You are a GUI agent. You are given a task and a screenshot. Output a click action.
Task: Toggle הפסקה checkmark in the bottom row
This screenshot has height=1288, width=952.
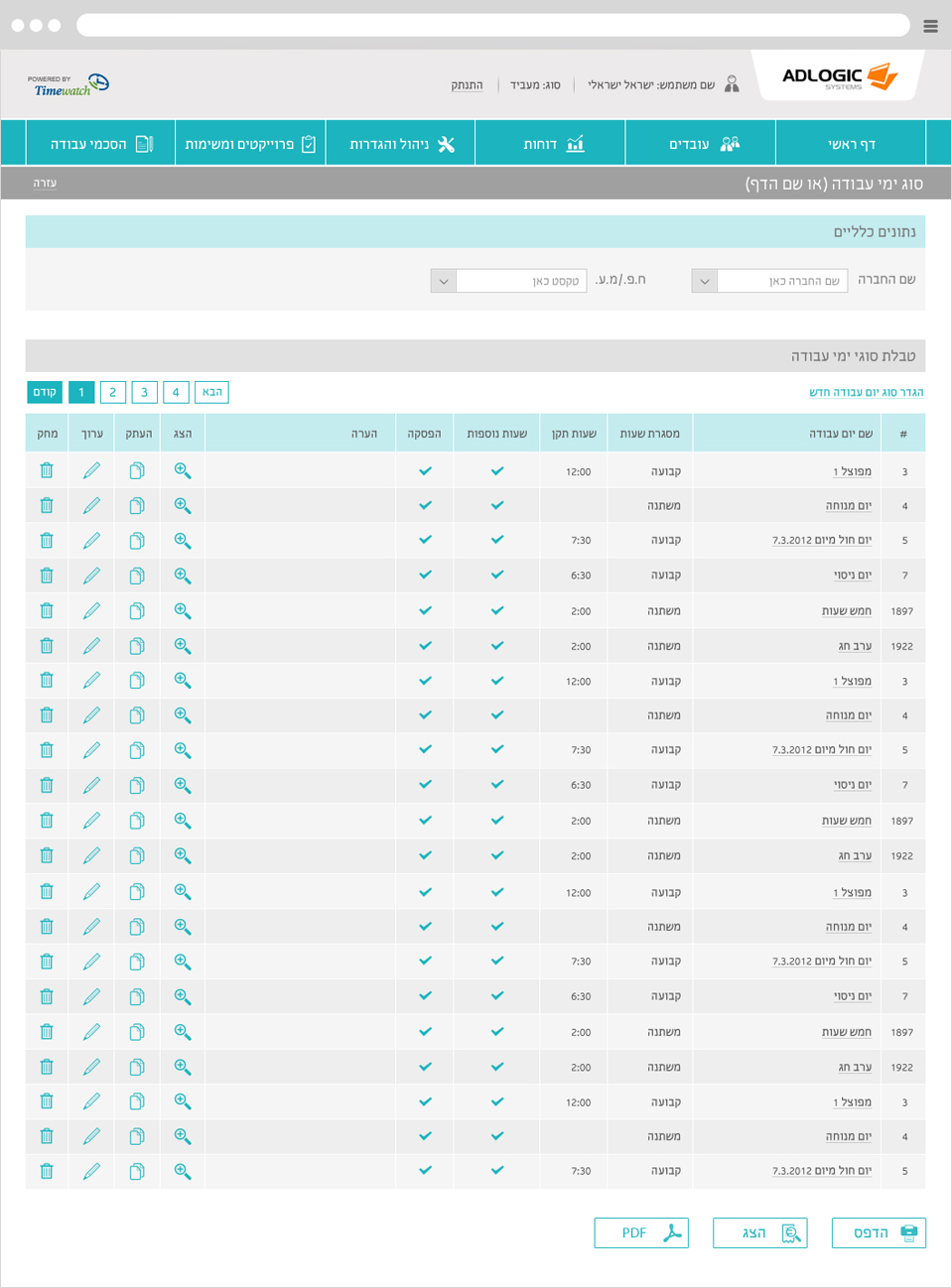click(425, 1171)
